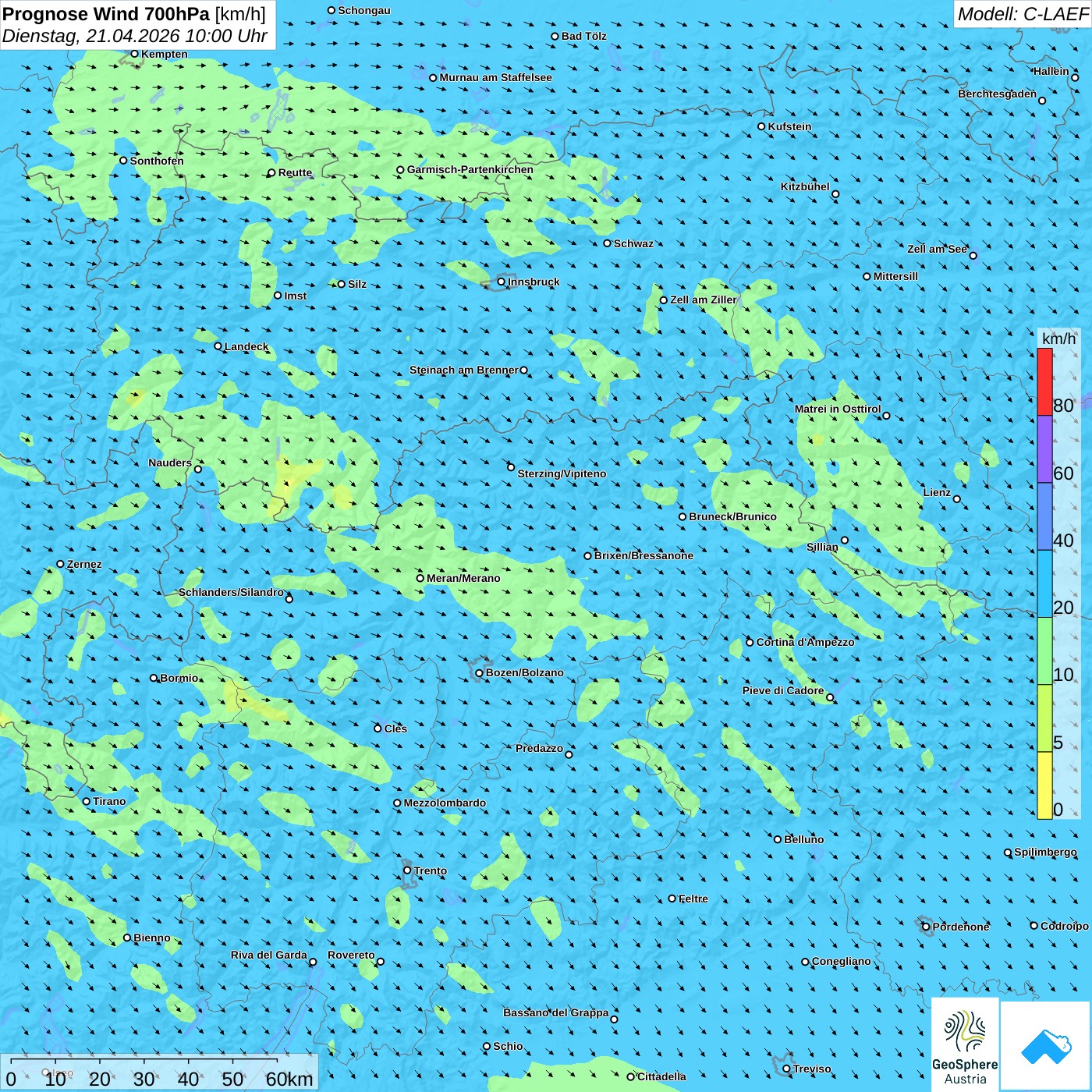Select the Pordenone map label
The width and height of the screenshot is (1092, 1092).
coord(961,927)
